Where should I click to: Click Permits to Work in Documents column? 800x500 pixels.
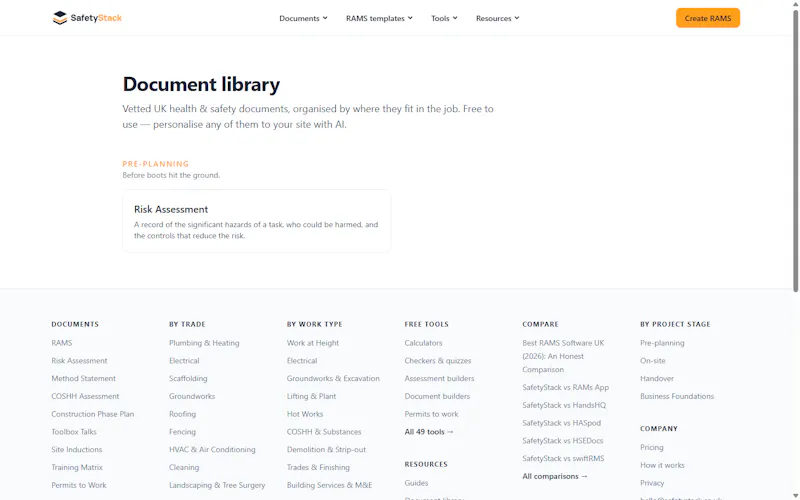tap(79, 485)
